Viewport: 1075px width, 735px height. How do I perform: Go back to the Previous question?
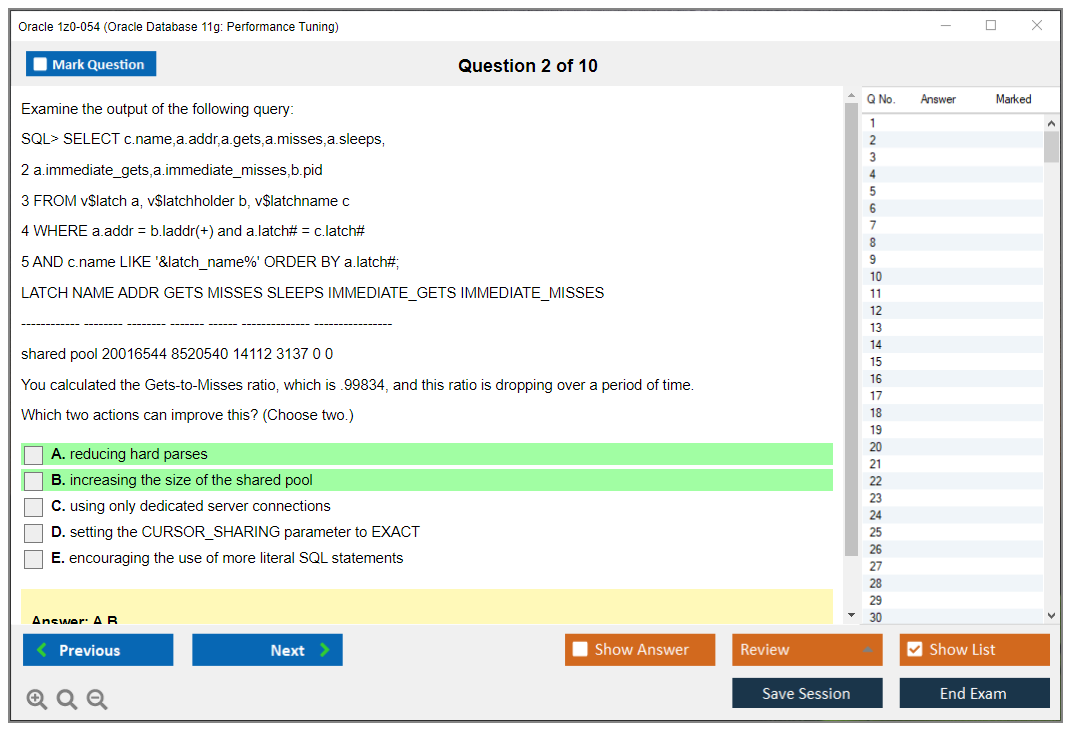point(98,650)
